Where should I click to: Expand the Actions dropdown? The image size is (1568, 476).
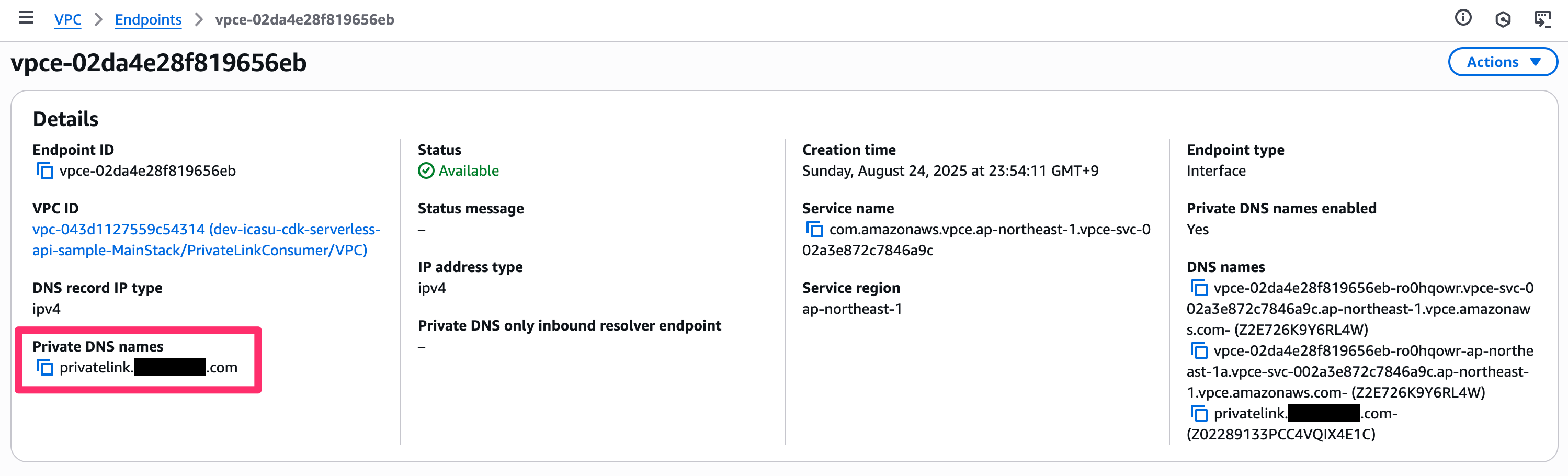coord(1502,62)
